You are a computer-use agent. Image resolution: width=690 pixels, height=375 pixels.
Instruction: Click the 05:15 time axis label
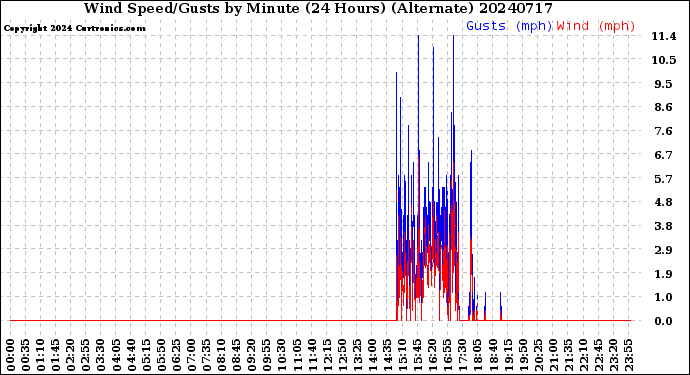[147, 355]
